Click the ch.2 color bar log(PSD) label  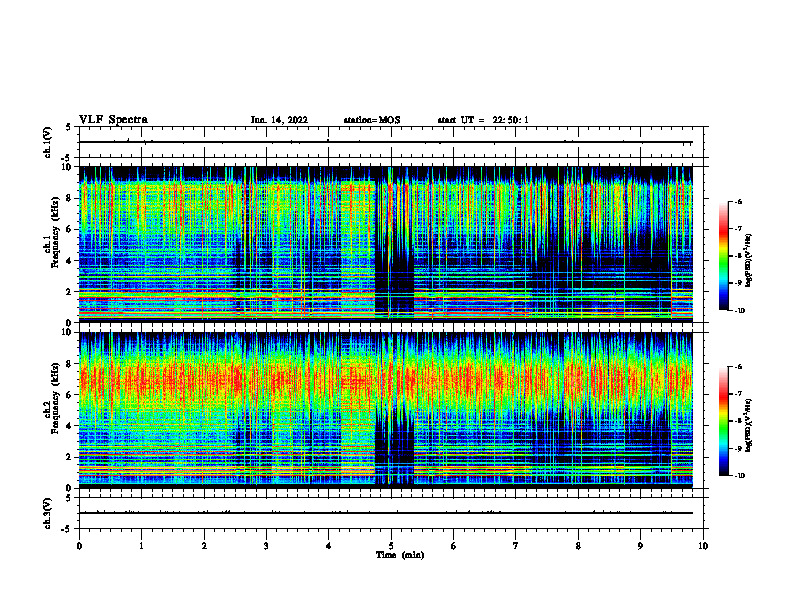coord(749,426)
